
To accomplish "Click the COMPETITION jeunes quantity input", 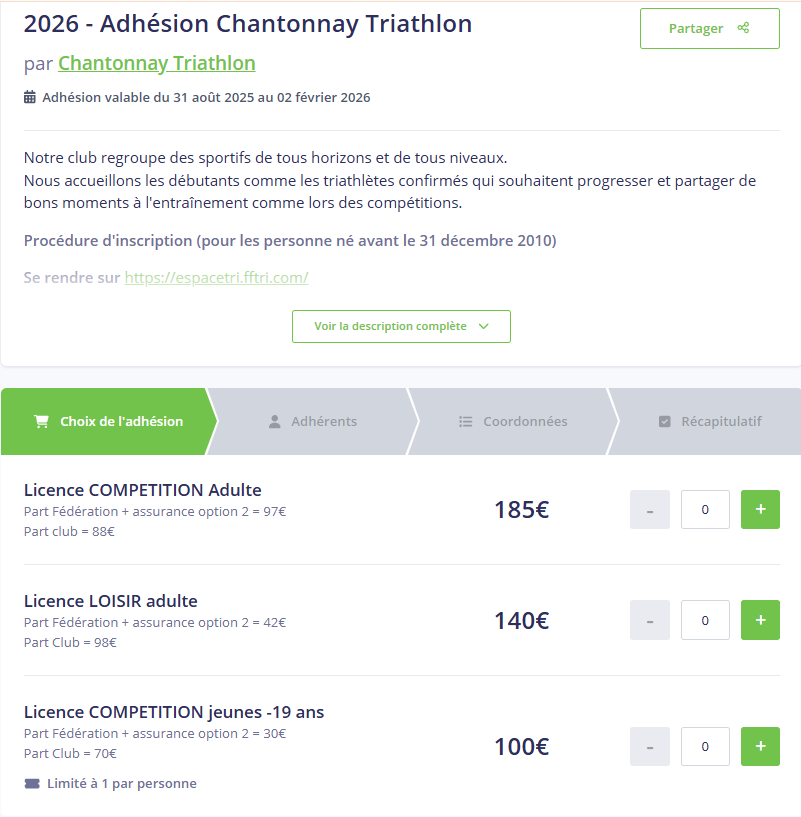I will pos(705,746).
